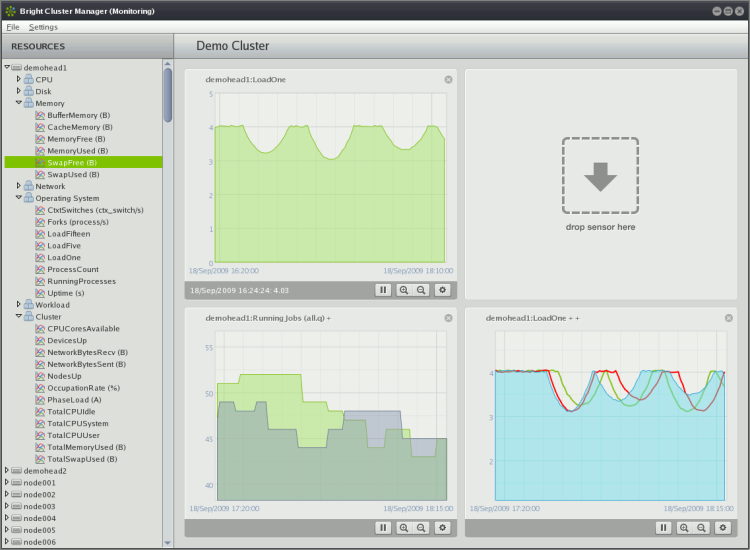The image size is (750, 550).
Task: Select the TotalCPUUser sensor
Action: tap(74, 435)
